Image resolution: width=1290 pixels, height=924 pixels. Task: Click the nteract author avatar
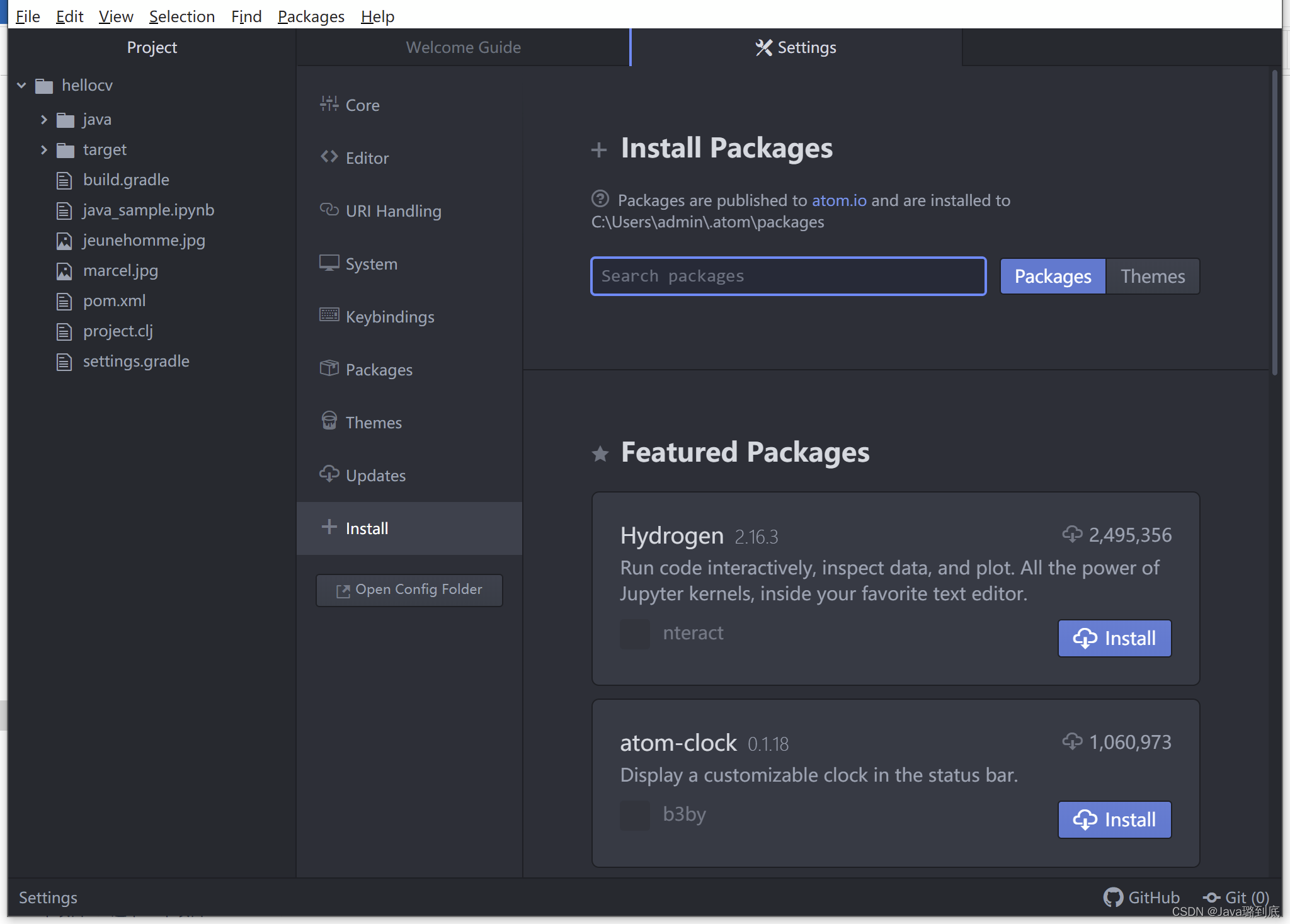tap(635, 634)
